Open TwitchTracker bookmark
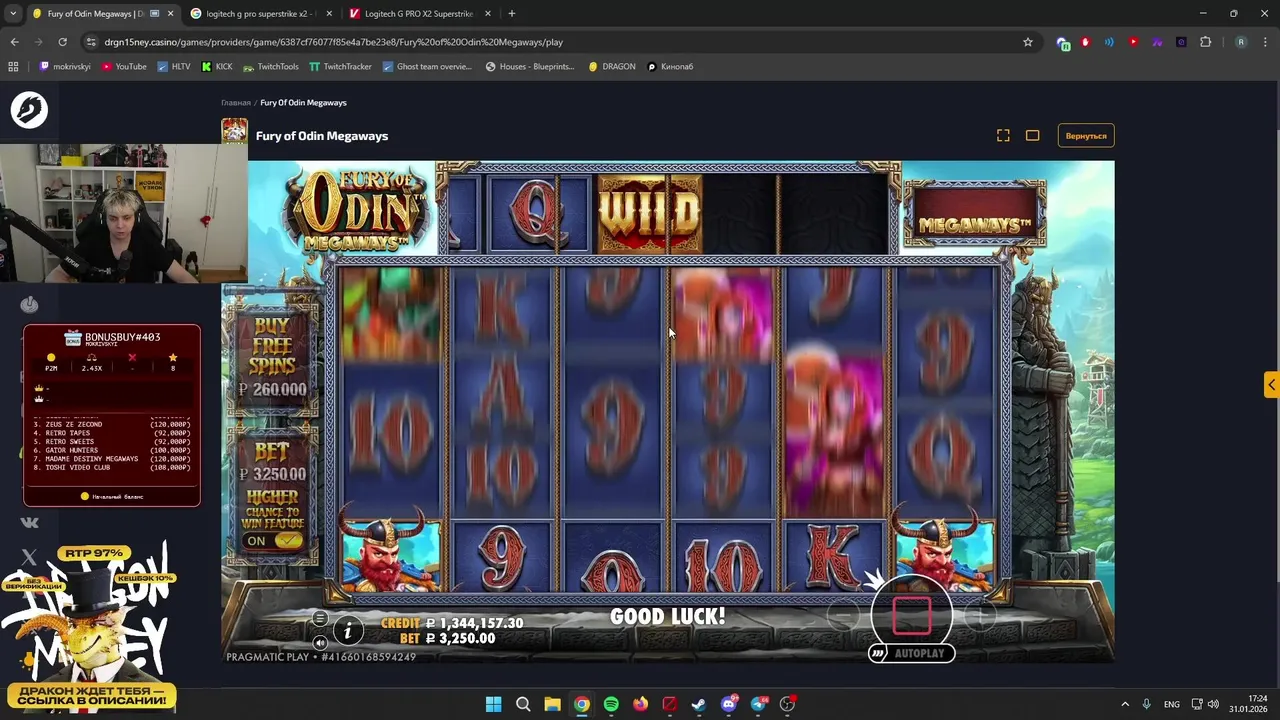1280x720 pixels. point(340,67)
